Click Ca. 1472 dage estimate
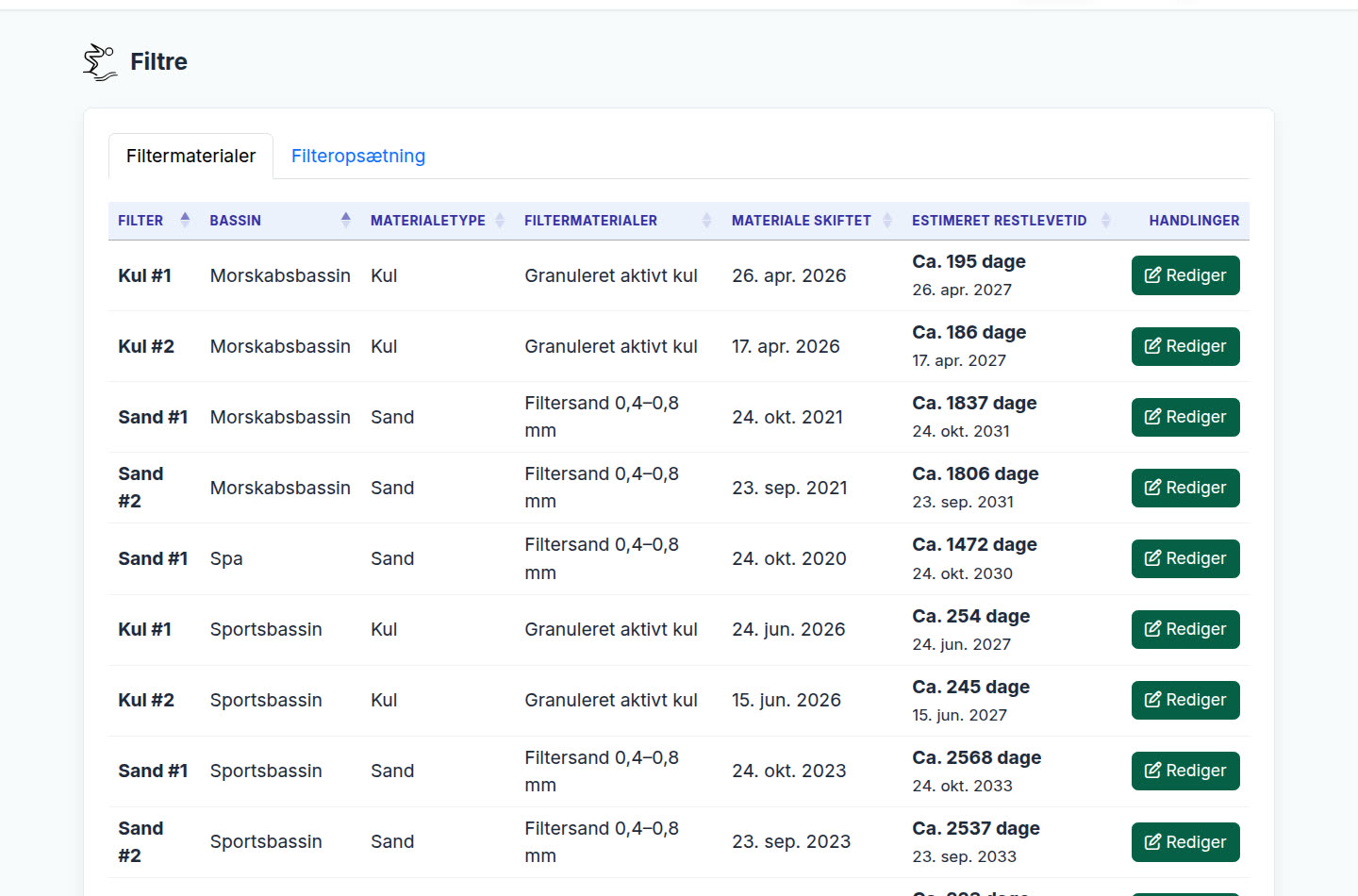This screenshot has height=896, width=1358. [x=974, y=544]
